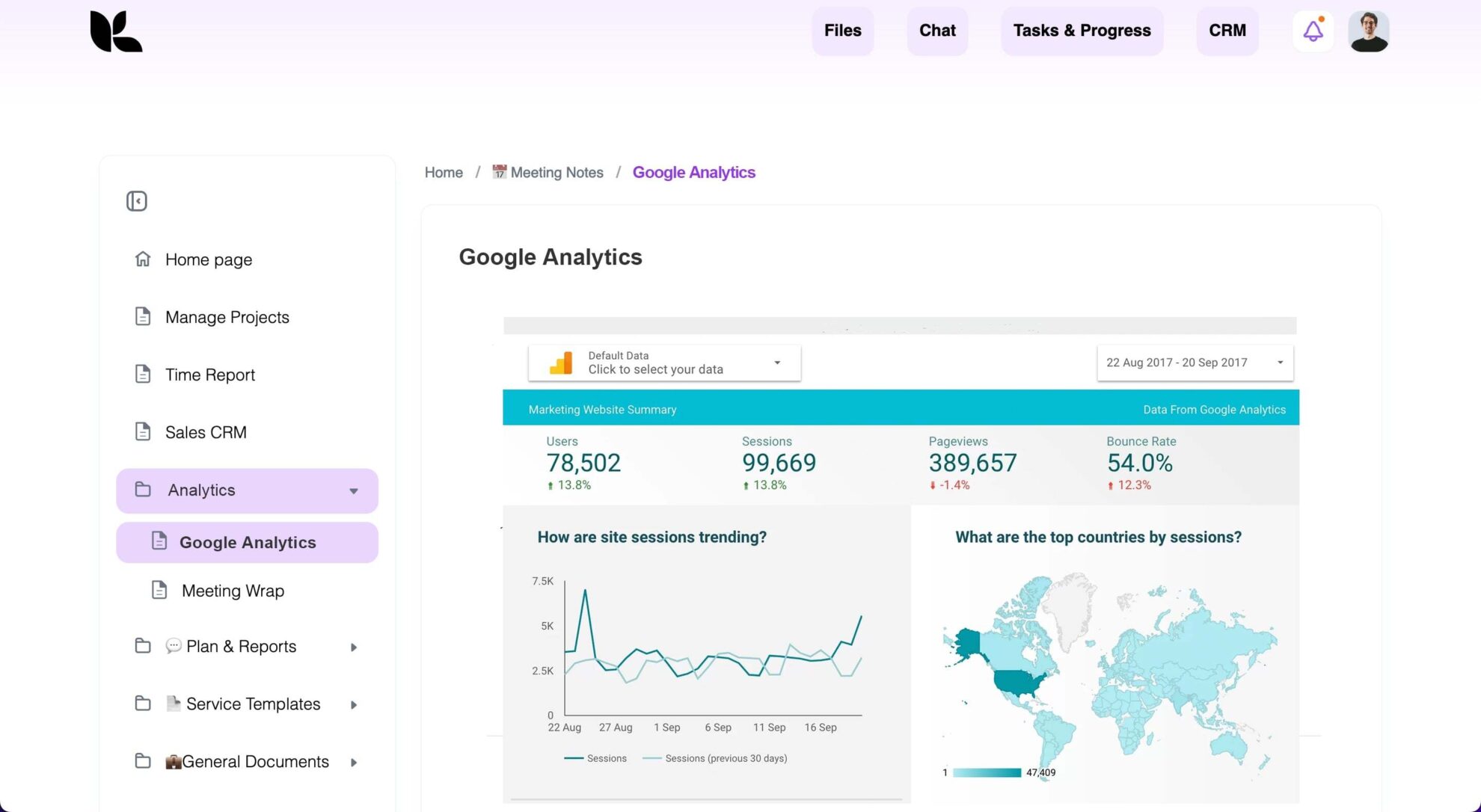The width and height of the screenshot is (1481, 812).
Task: Click the company logo in top left
Action: (x=116, y=31)
